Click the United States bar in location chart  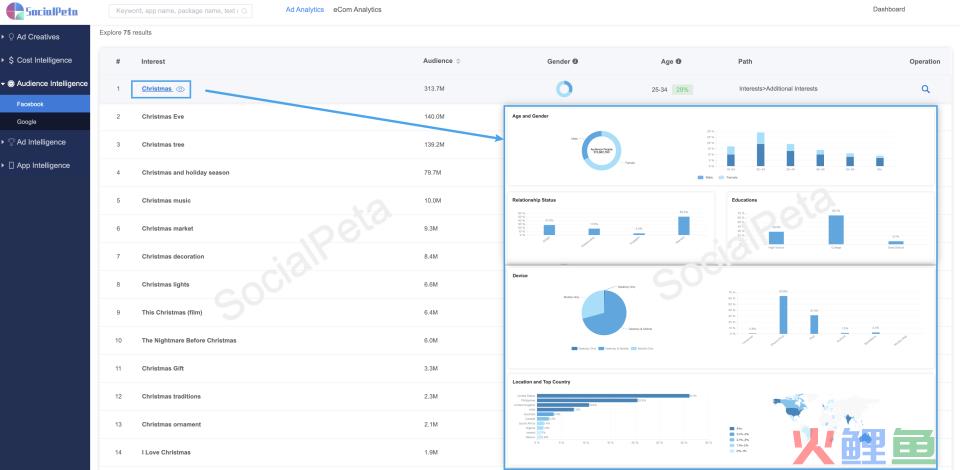point(613,396)
